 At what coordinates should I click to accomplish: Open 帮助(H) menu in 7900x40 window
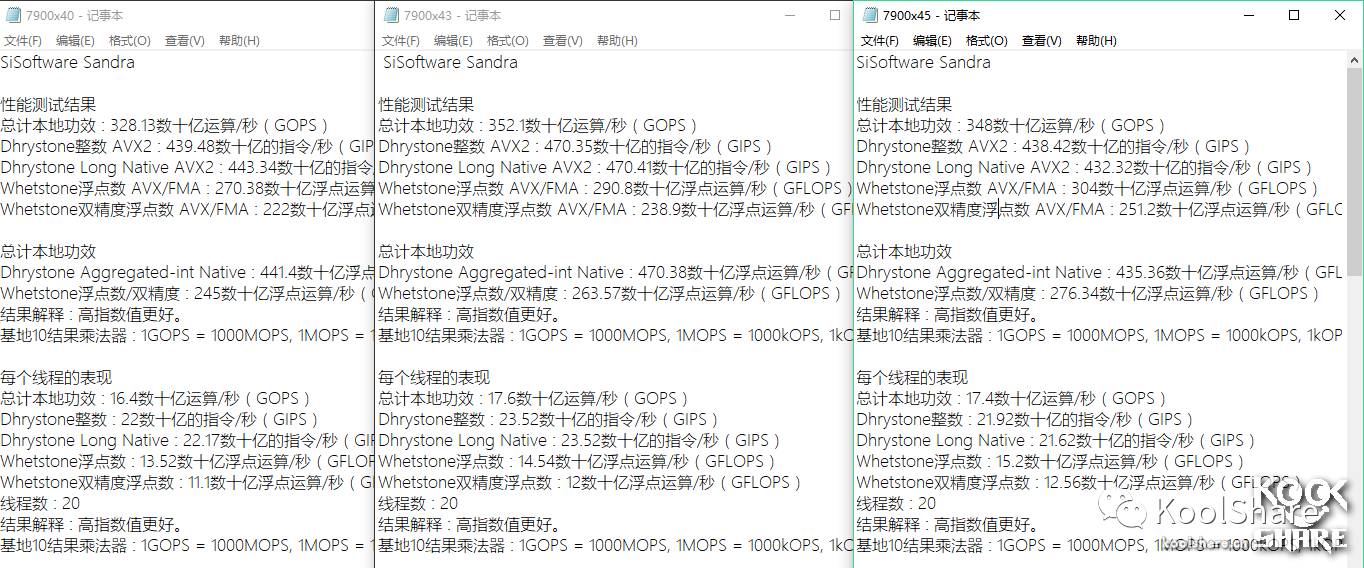coord(239,41)
